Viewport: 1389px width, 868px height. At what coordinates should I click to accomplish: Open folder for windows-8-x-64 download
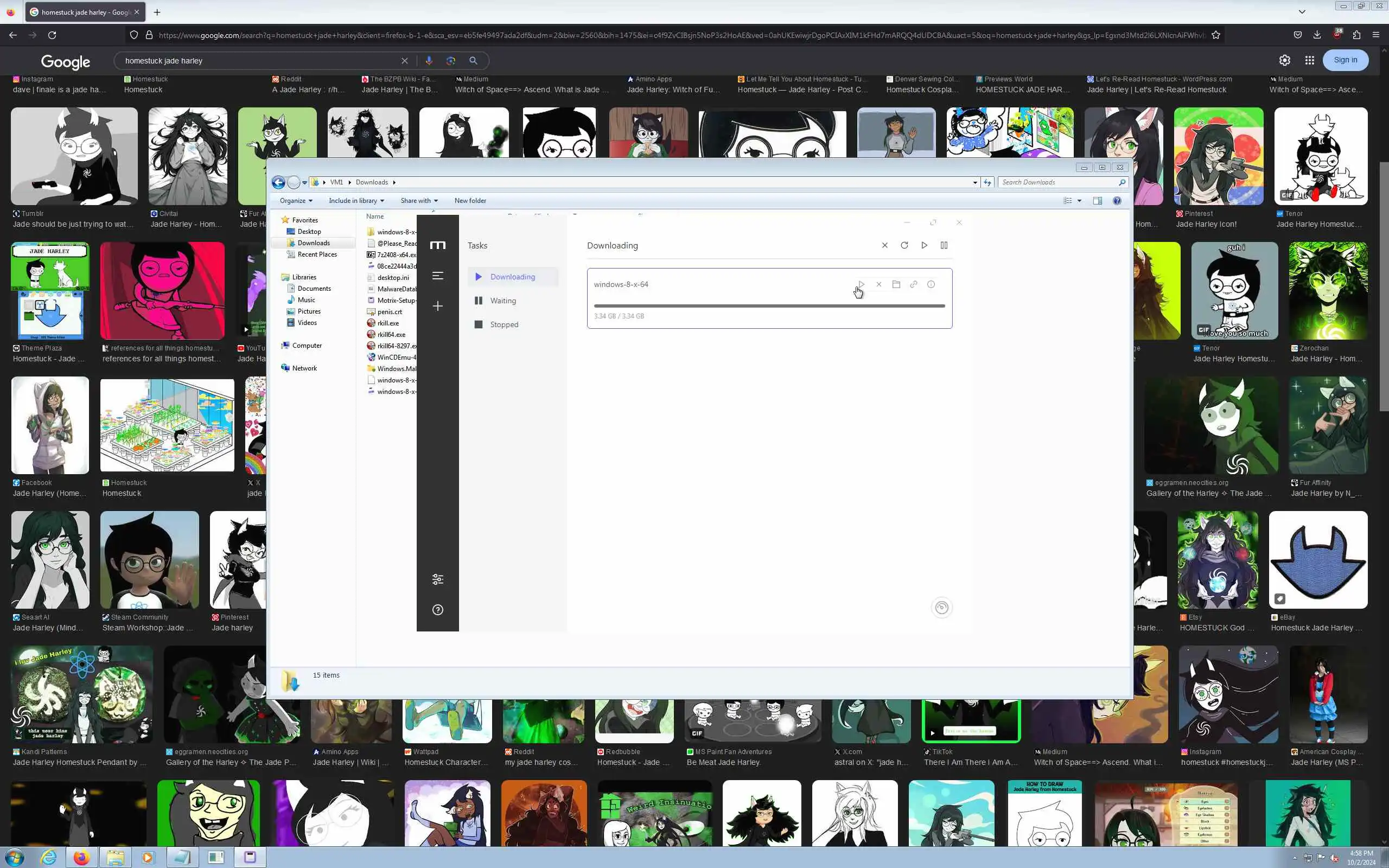896,284
